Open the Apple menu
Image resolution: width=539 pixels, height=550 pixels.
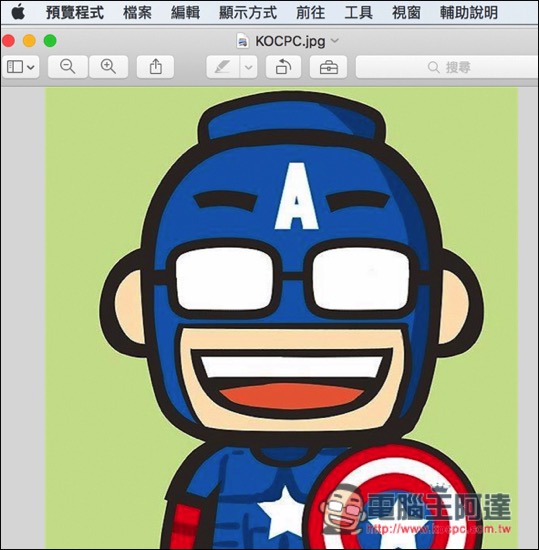tap(18, 13)
